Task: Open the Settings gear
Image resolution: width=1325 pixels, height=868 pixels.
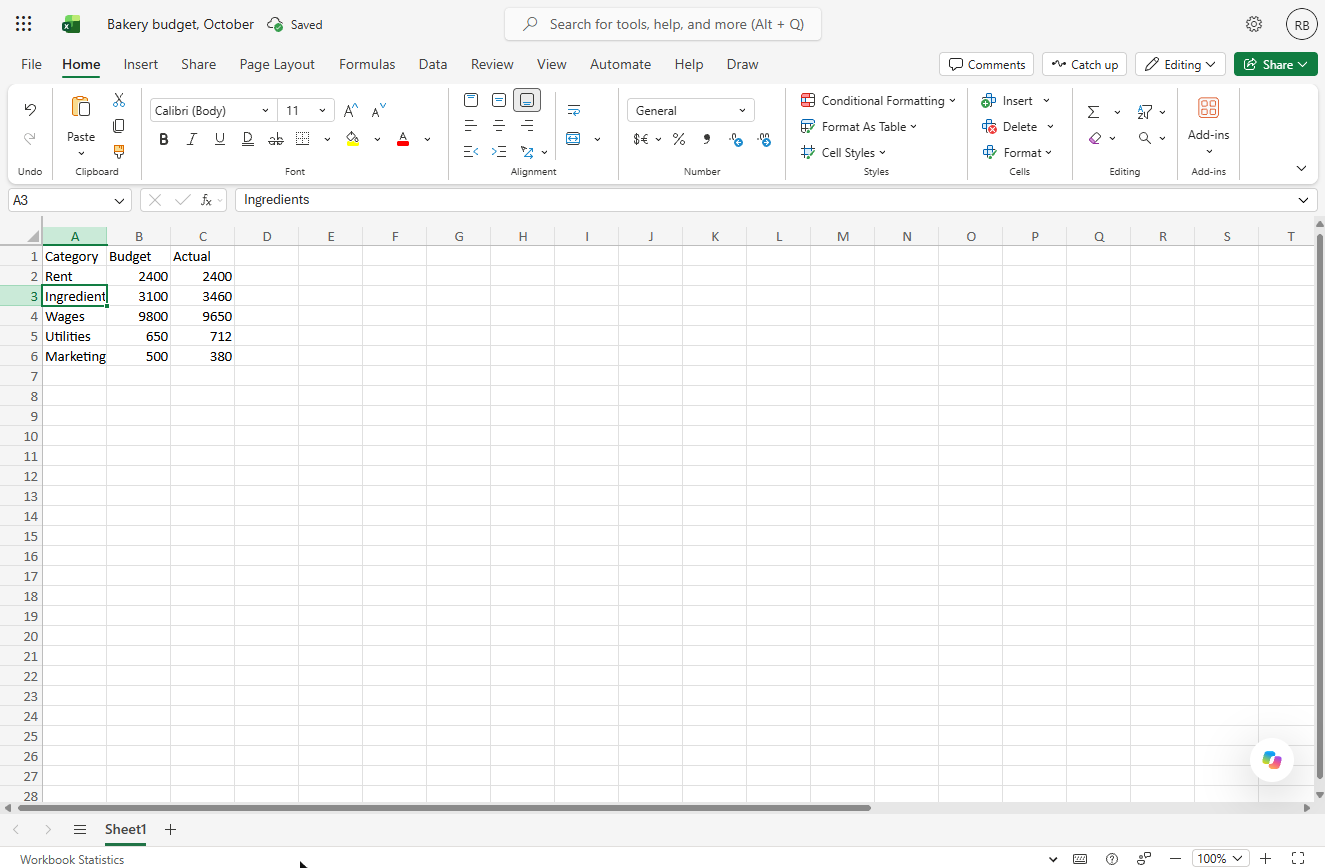Action: tap(1254, 24)
